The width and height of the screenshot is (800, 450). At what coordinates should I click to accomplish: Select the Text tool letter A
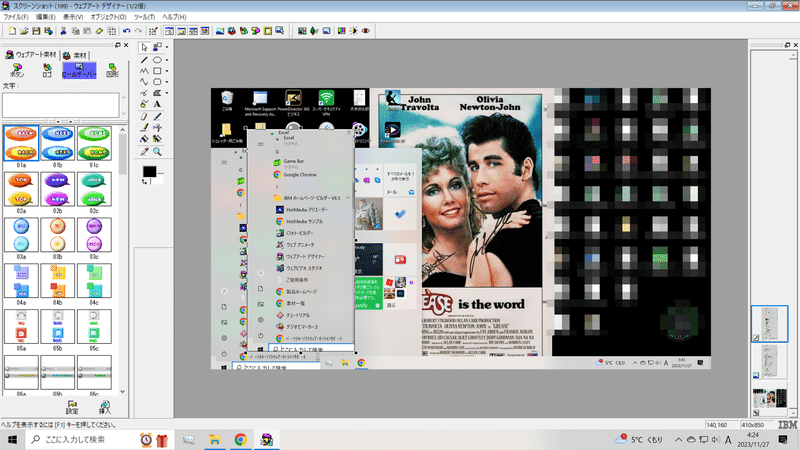click(157, 104)
